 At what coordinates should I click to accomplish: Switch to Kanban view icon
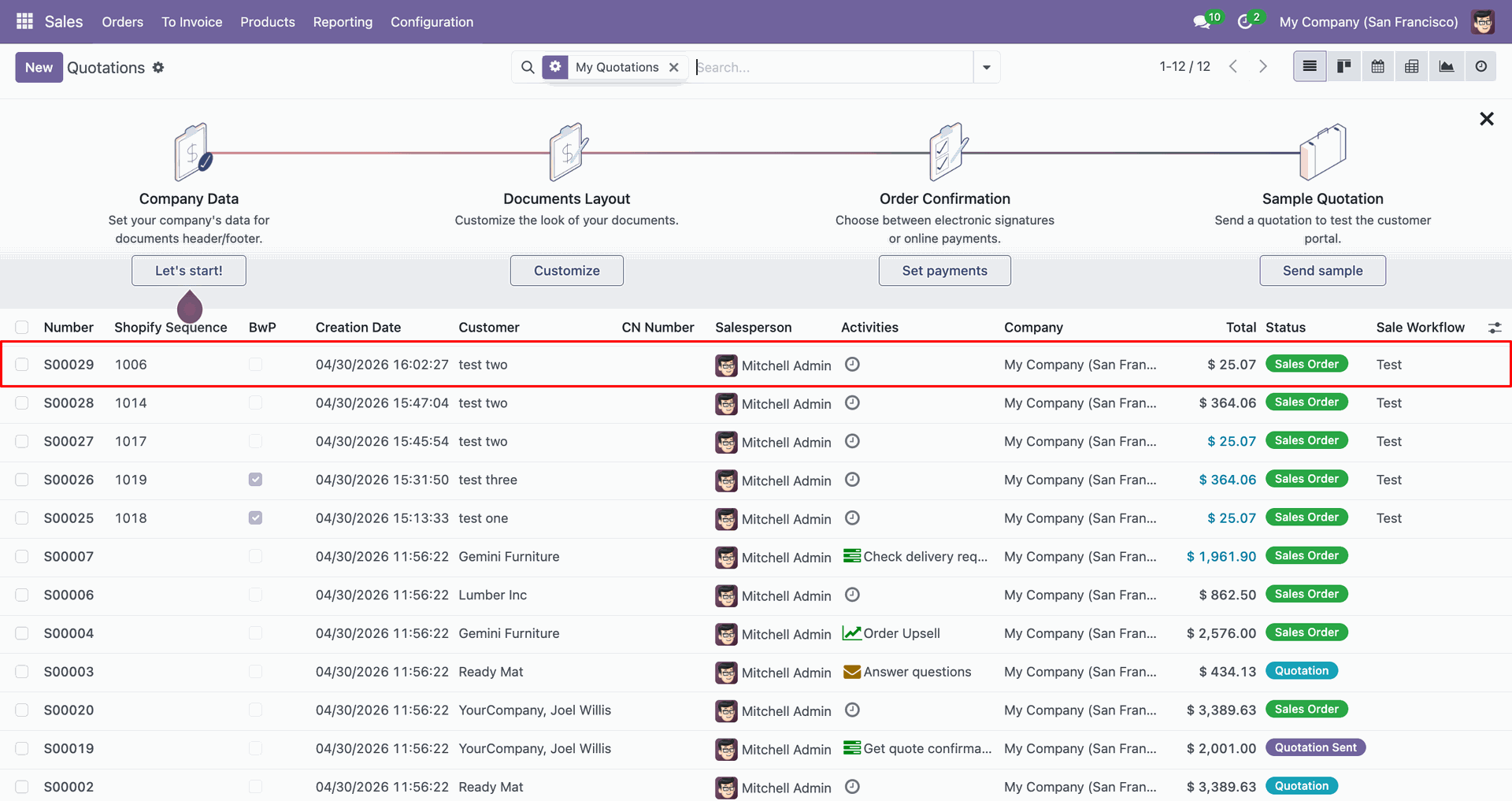tap(1344, 67)
